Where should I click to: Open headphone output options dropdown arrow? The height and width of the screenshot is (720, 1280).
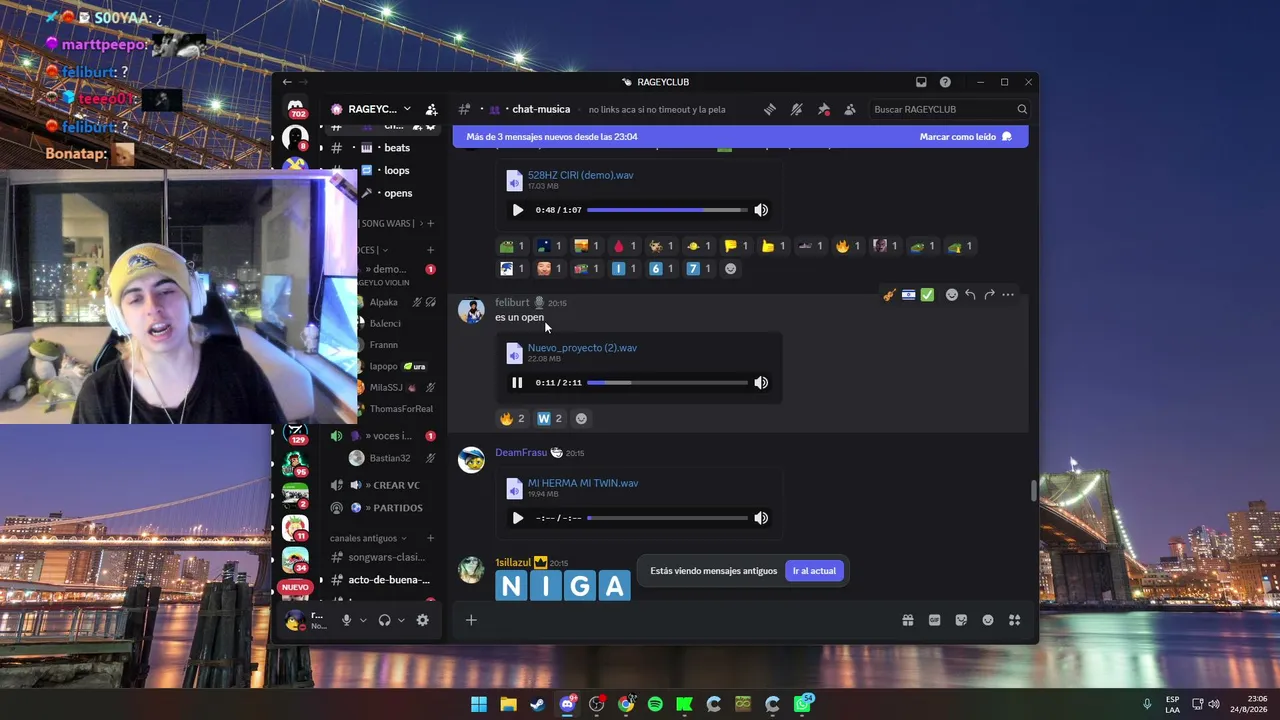pyautogui.click(x=401, y=620)
